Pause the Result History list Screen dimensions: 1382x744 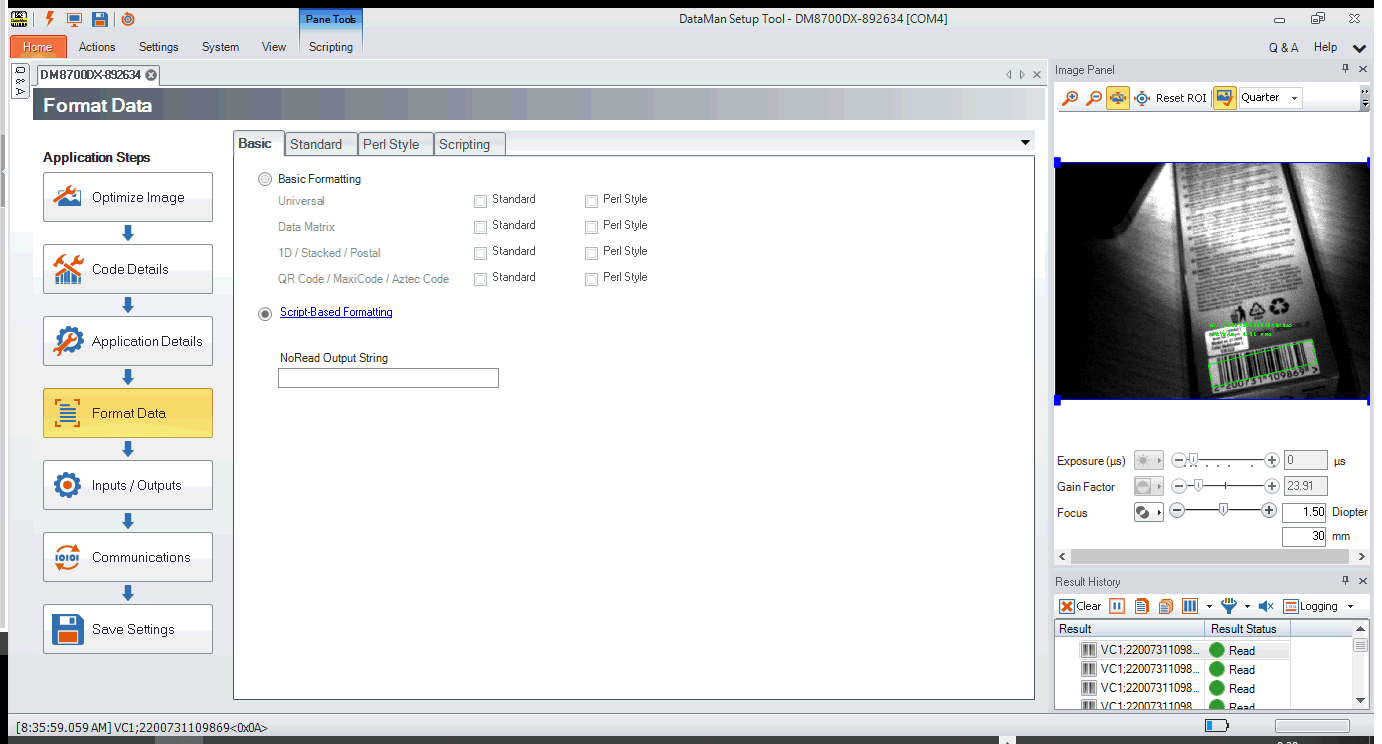click(1117, 606)
